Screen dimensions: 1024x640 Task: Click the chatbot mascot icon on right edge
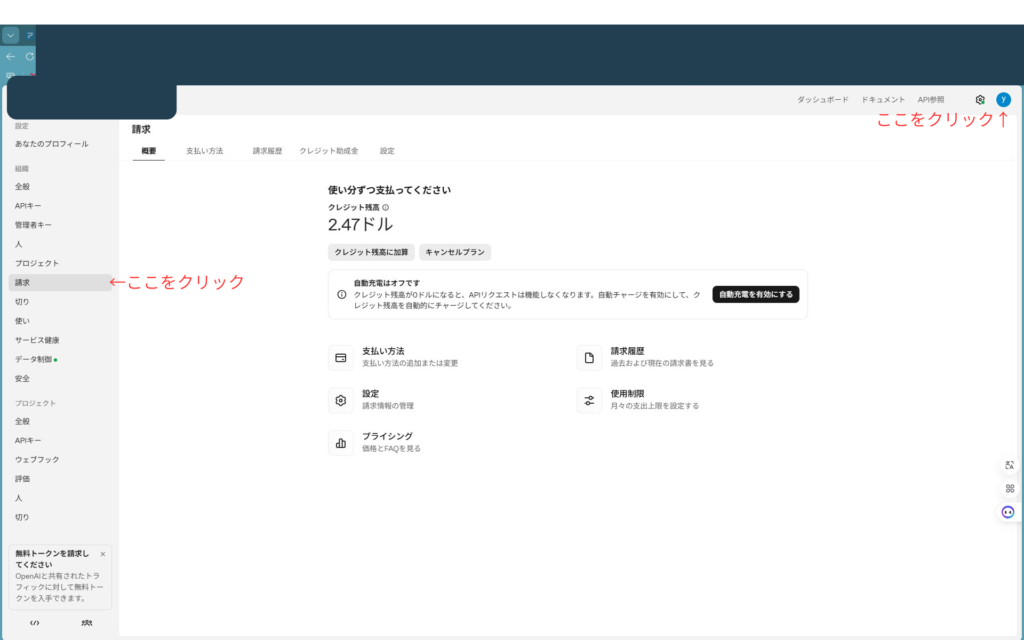(x=1007, y=513)
